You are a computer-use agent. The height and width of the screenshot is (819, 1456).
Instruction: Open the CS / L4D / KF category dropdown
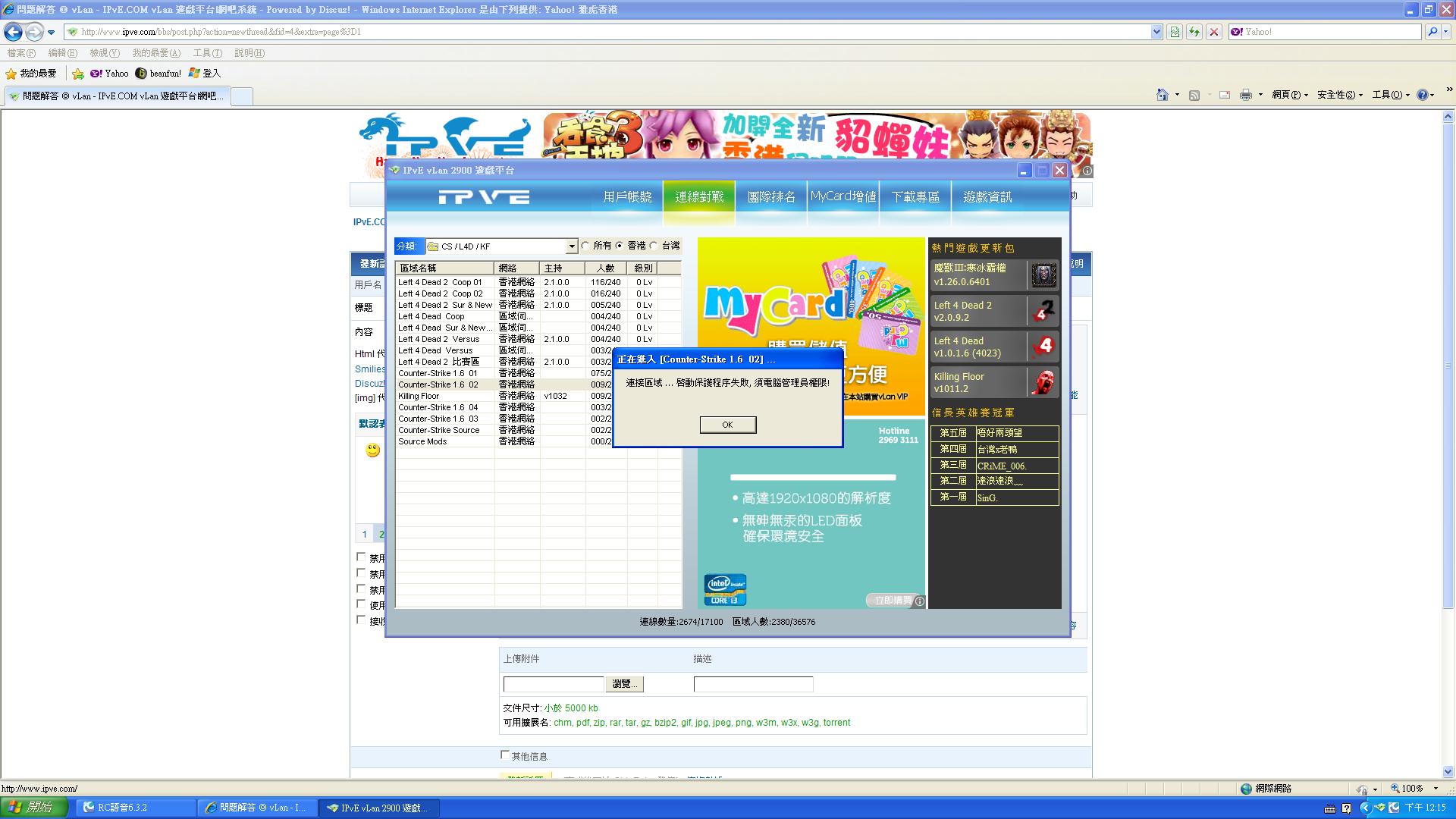pyautogui.click(x=572, y=246)
